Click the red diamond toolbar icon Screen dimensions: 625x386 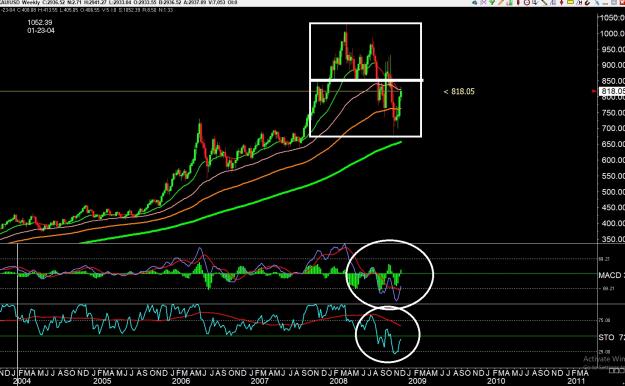click(561, 2)
